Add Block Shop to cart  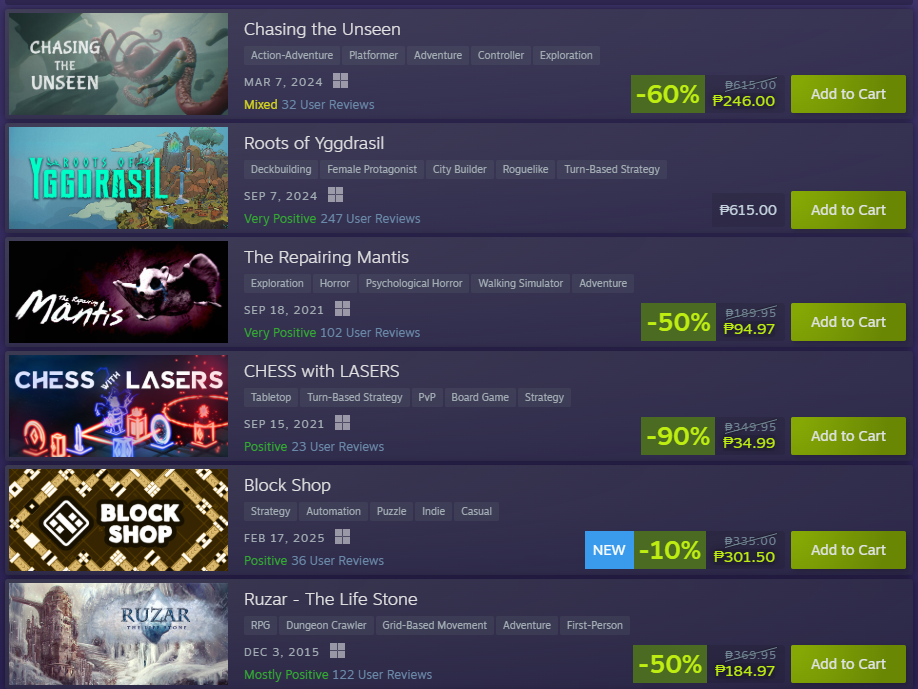[848, 550]
